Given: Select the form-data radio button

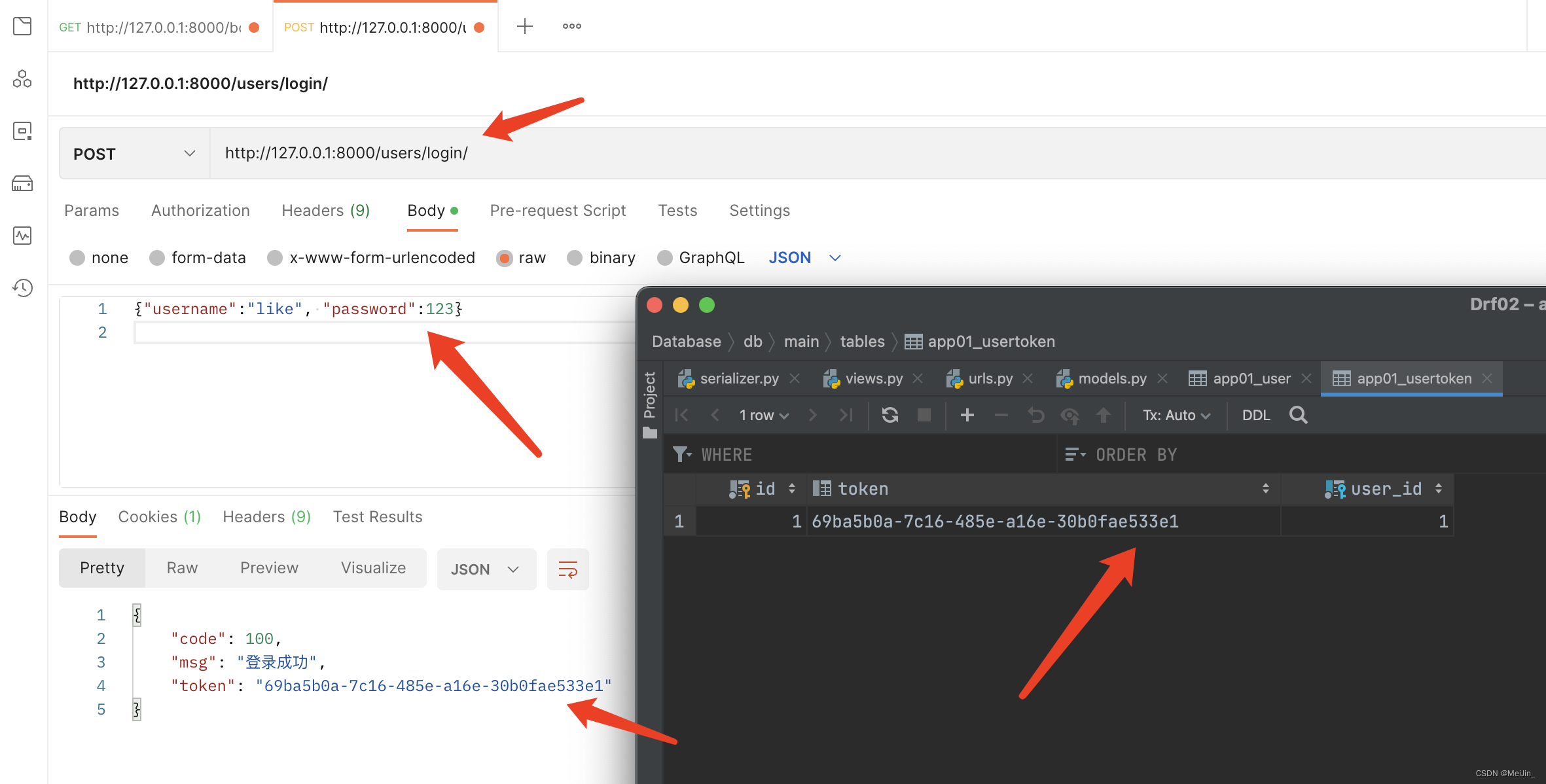Looking at the screenshot, I should (x=157, y=258).
